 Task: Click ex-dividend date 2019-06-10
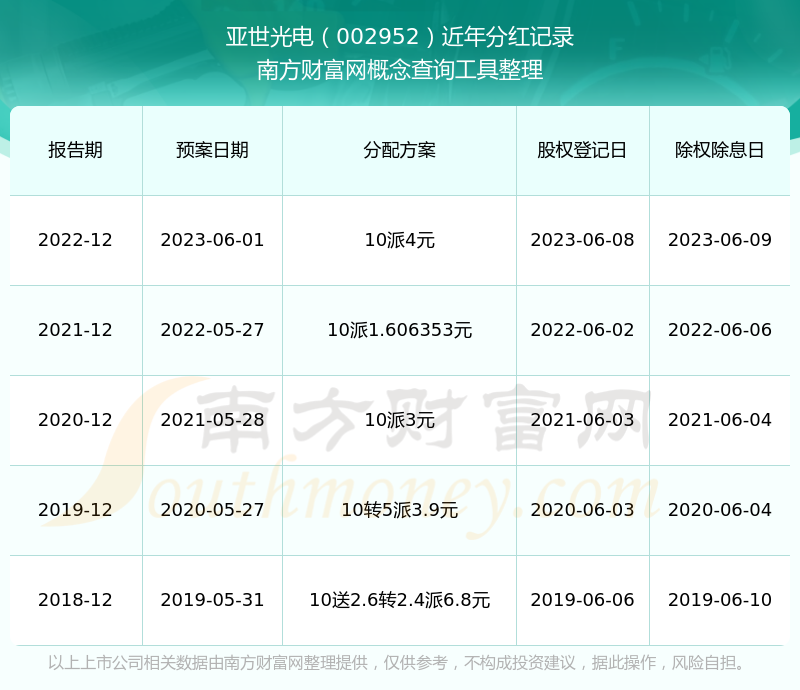719,600
